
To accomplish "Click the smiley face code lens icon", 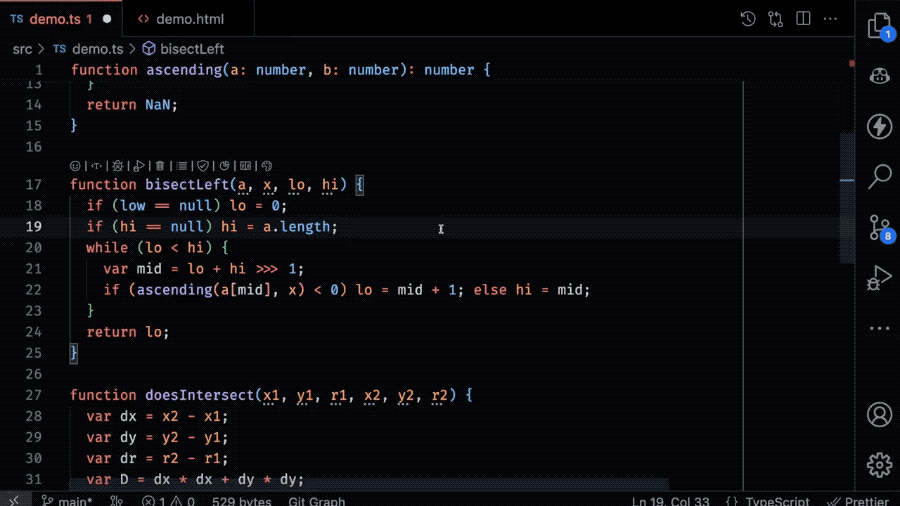I will 75,166.
